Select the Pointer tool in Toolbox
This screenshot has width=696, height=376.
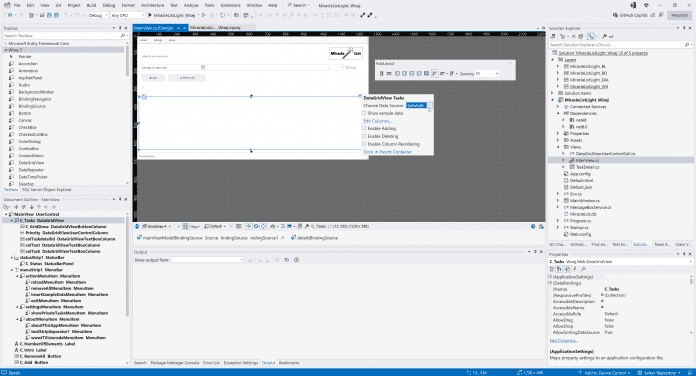click(25, 56)
